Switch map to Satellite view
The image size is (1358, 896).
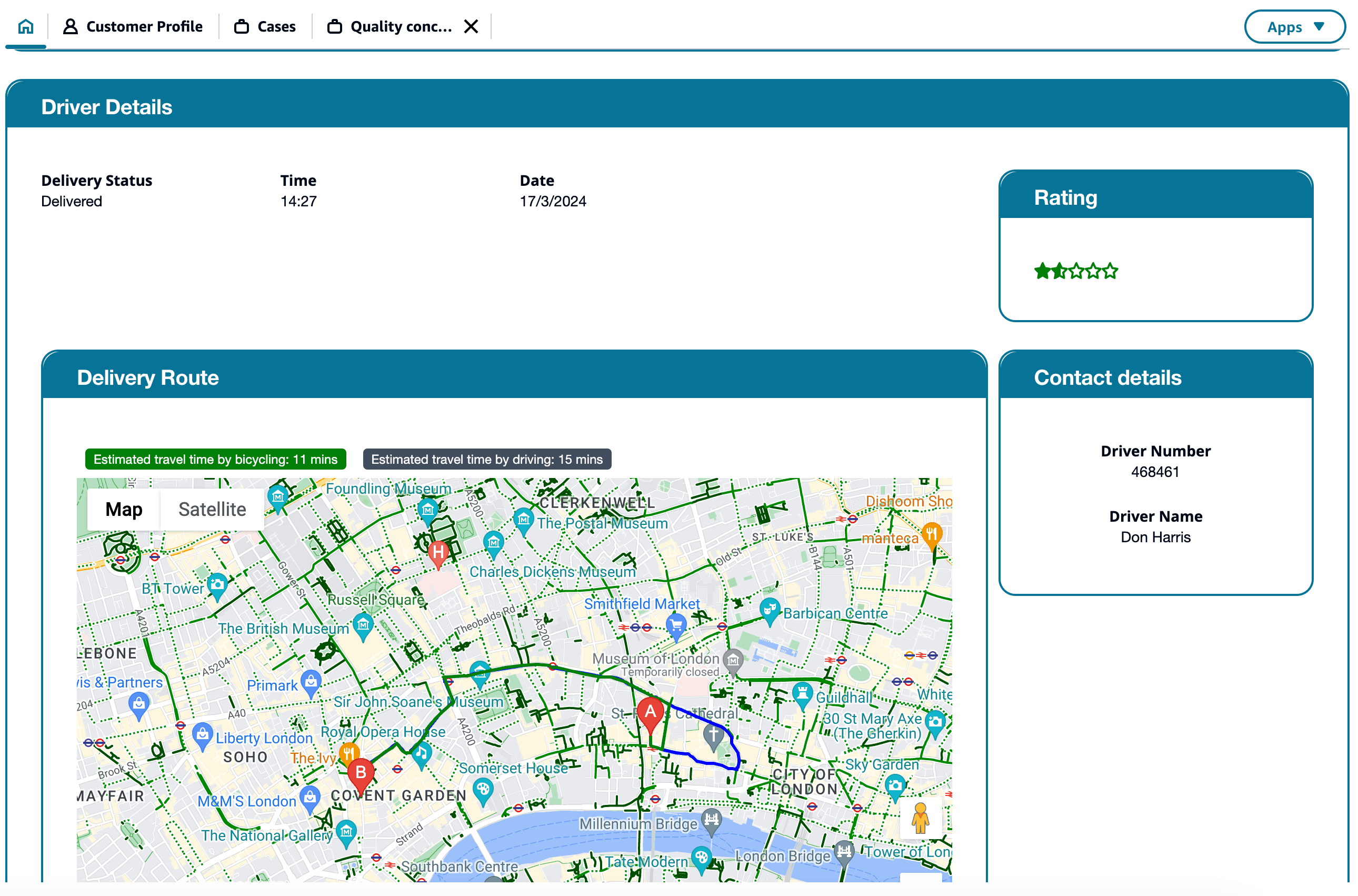(x=212, y=509)
